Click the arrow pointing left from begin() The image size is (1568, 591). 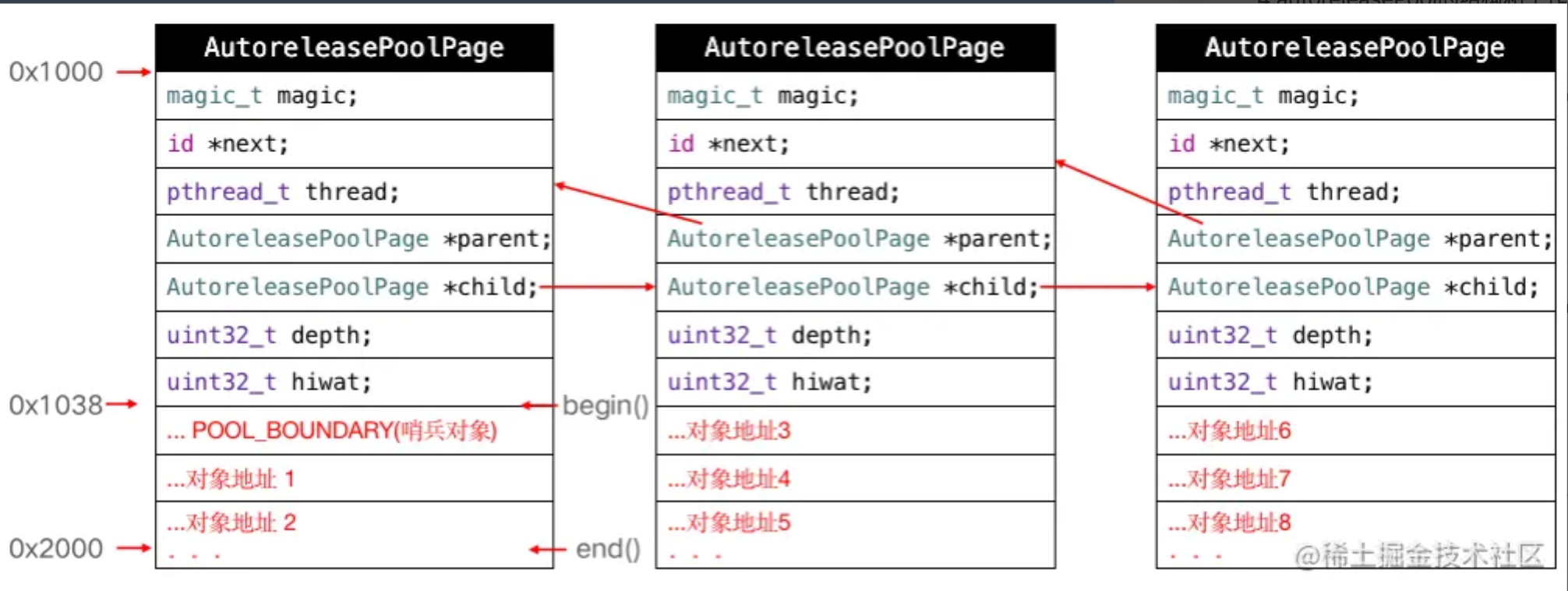[539, 405]
